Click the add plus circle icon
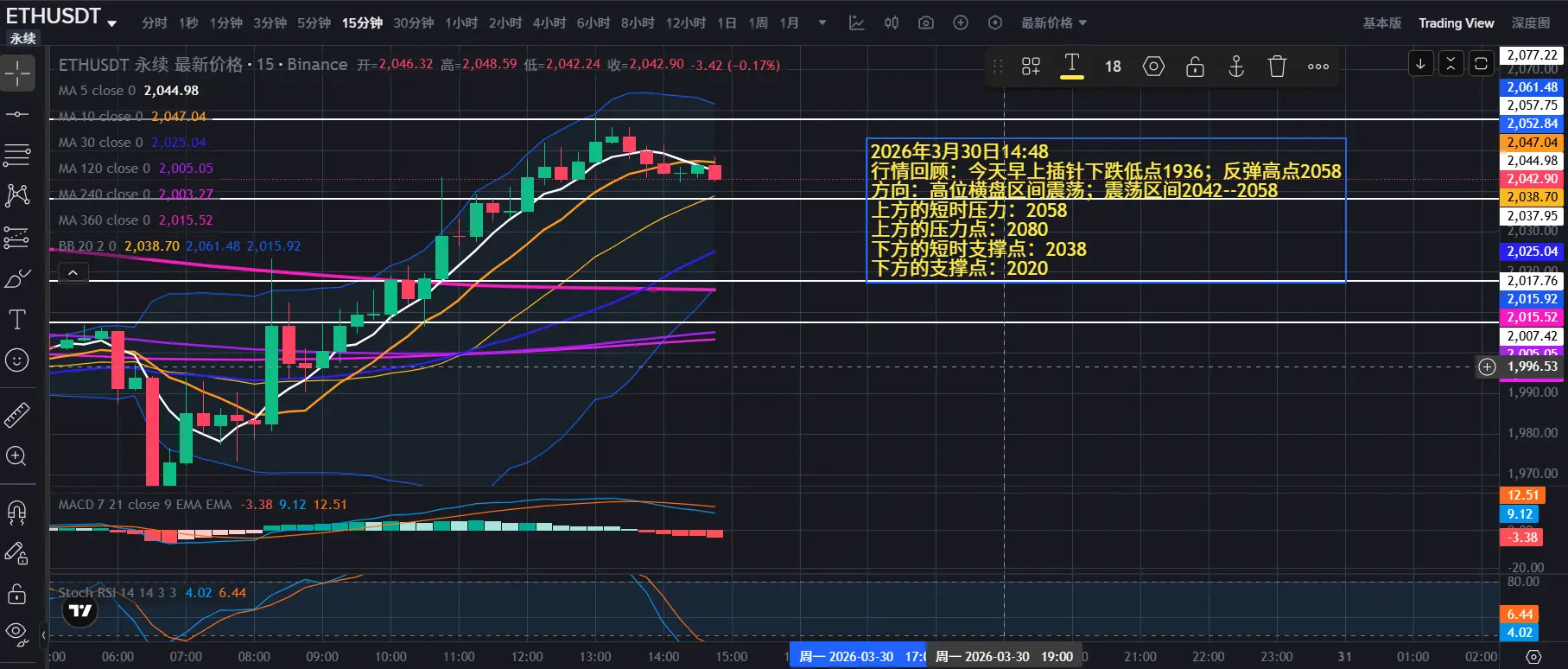 click(961, 22)
